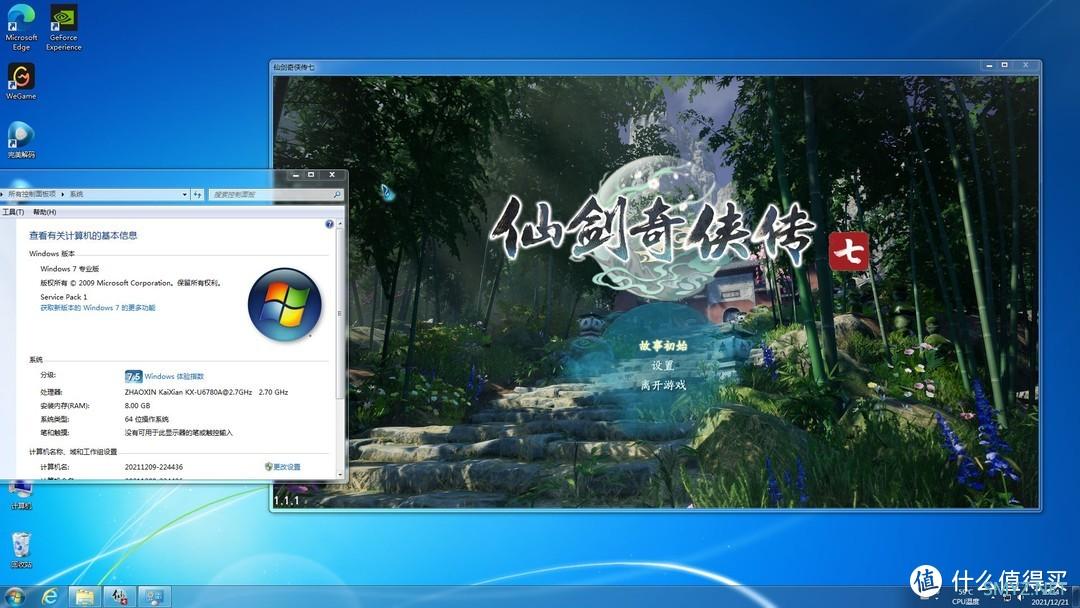Click the help icon in the System window
The image size is (1080, 608).
coord(329,224)
